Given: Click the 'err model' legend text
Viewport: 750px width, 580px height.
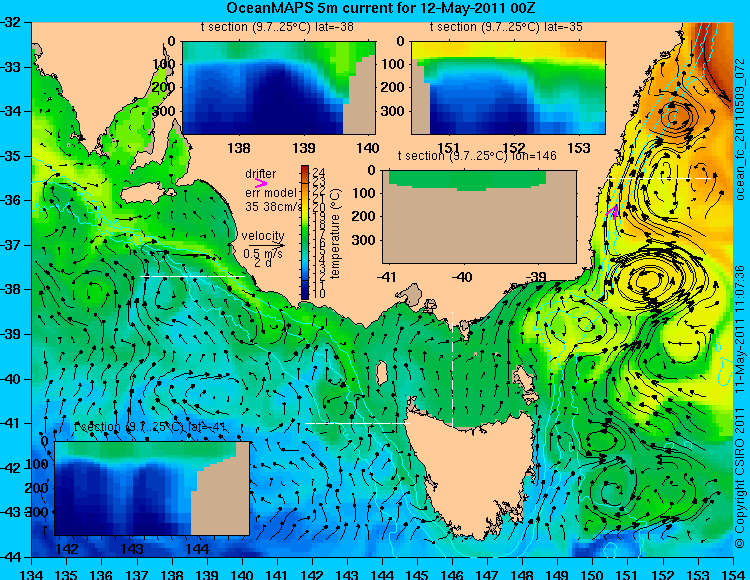Looking at the screenshot, I should tap(271, 193).
